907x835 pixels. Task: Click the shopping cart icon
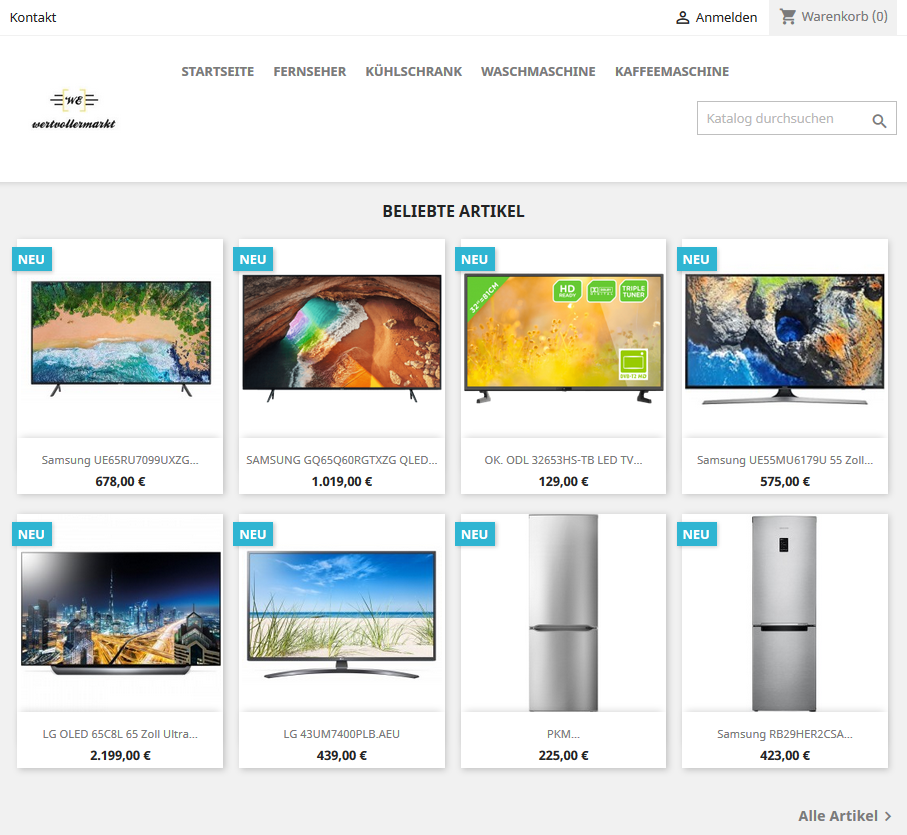tap(787, 17)
